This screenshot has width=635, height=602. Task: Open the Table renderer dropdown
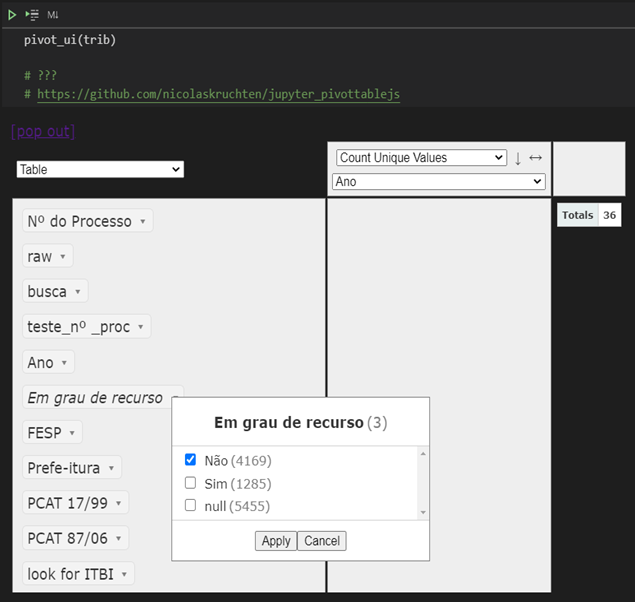click(x=100, y=169)
